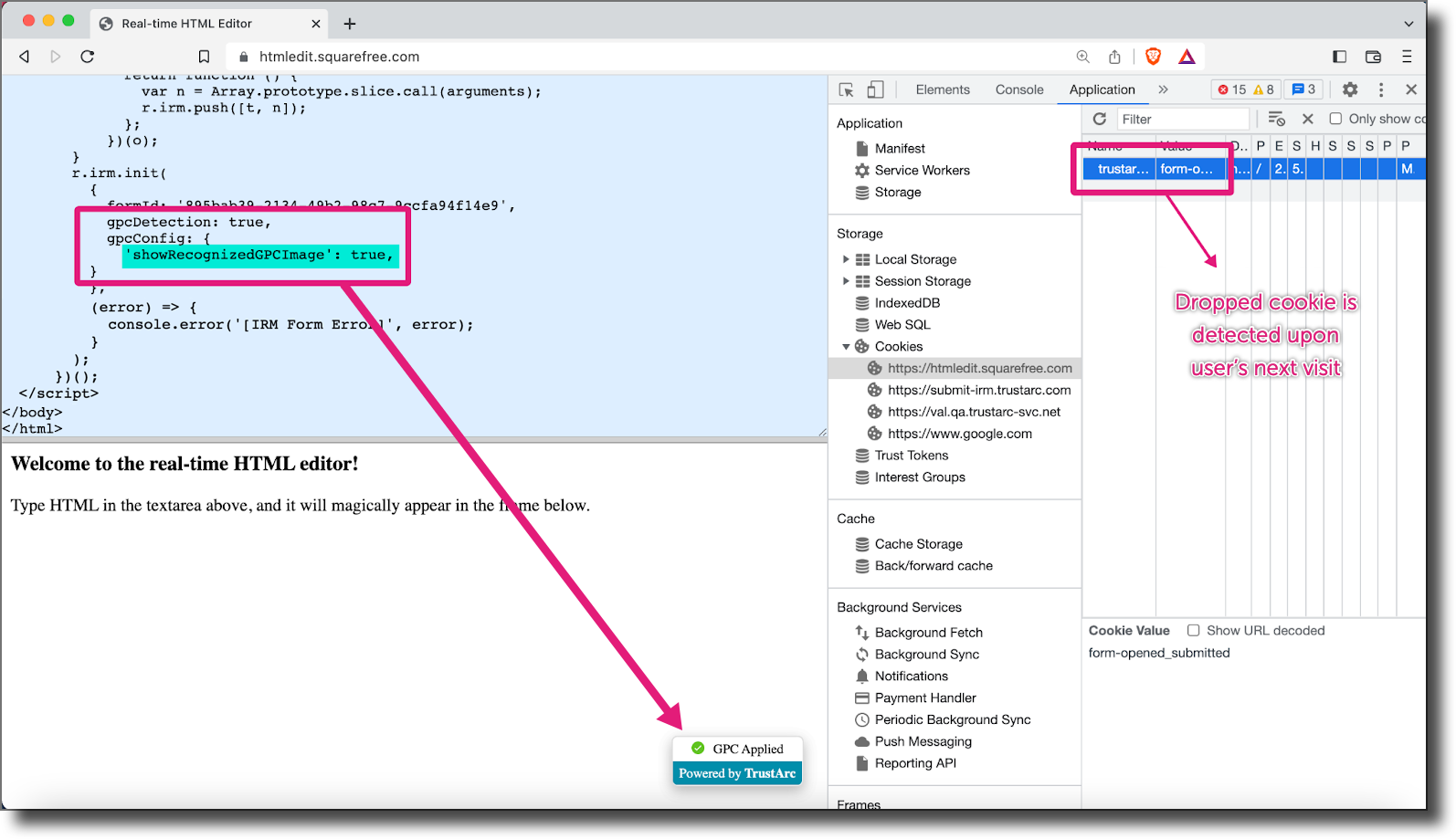Click the 'form-opened_submitted' cookie value text

[1159, 653]
